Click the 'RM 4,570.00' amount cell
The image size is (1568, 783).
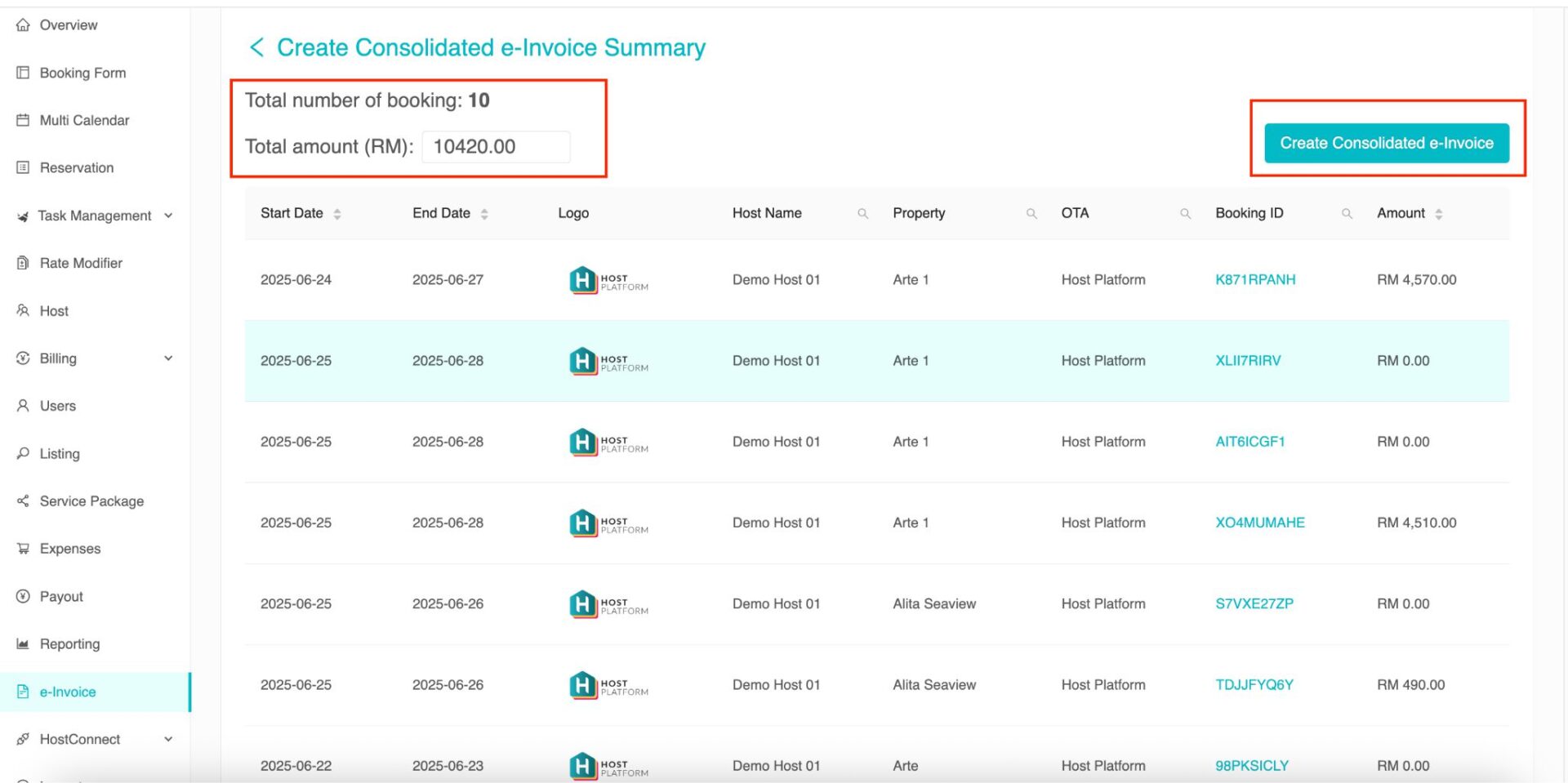1416,279
